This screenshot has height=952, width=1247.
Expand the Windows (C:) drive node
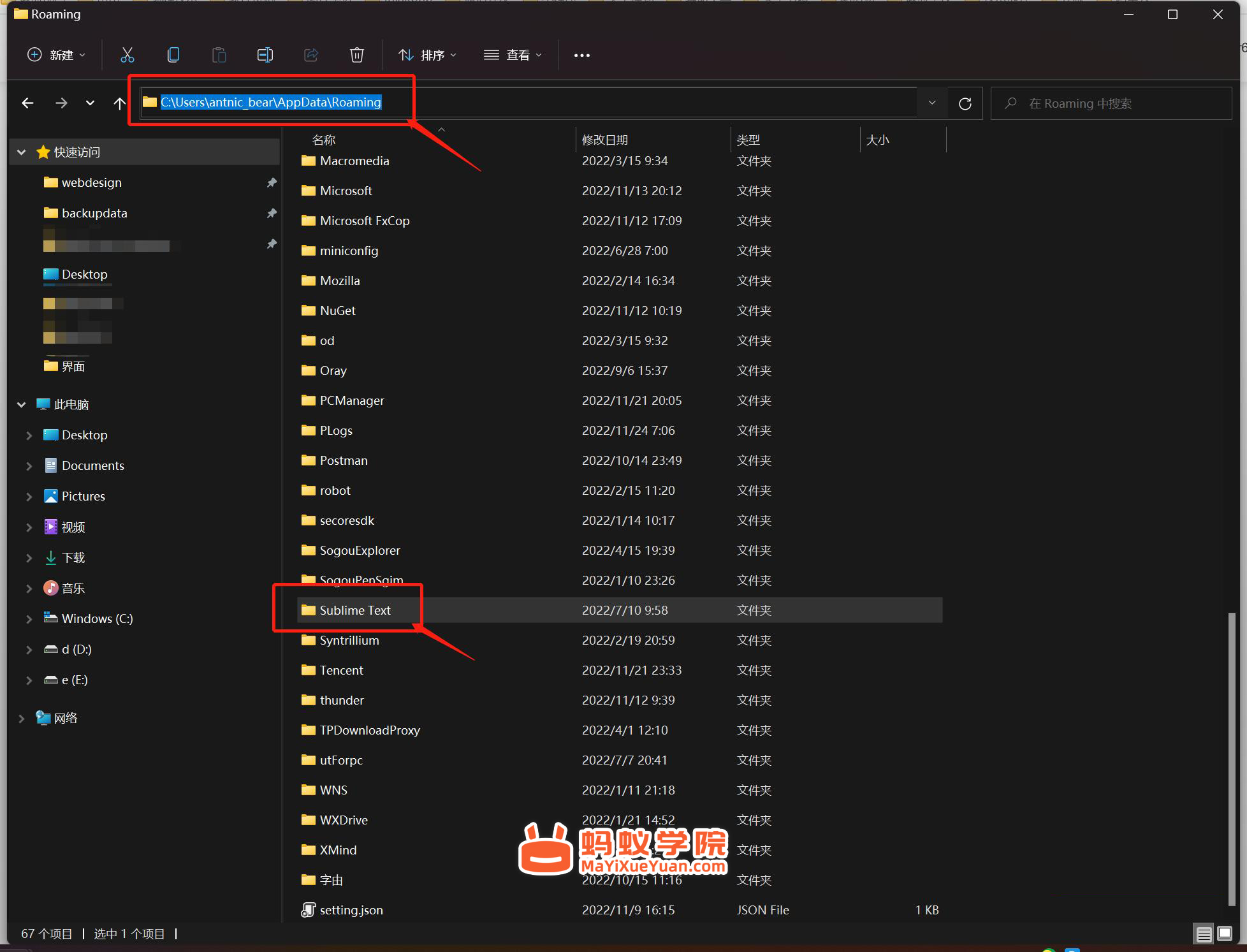click(x=29, y=619)
